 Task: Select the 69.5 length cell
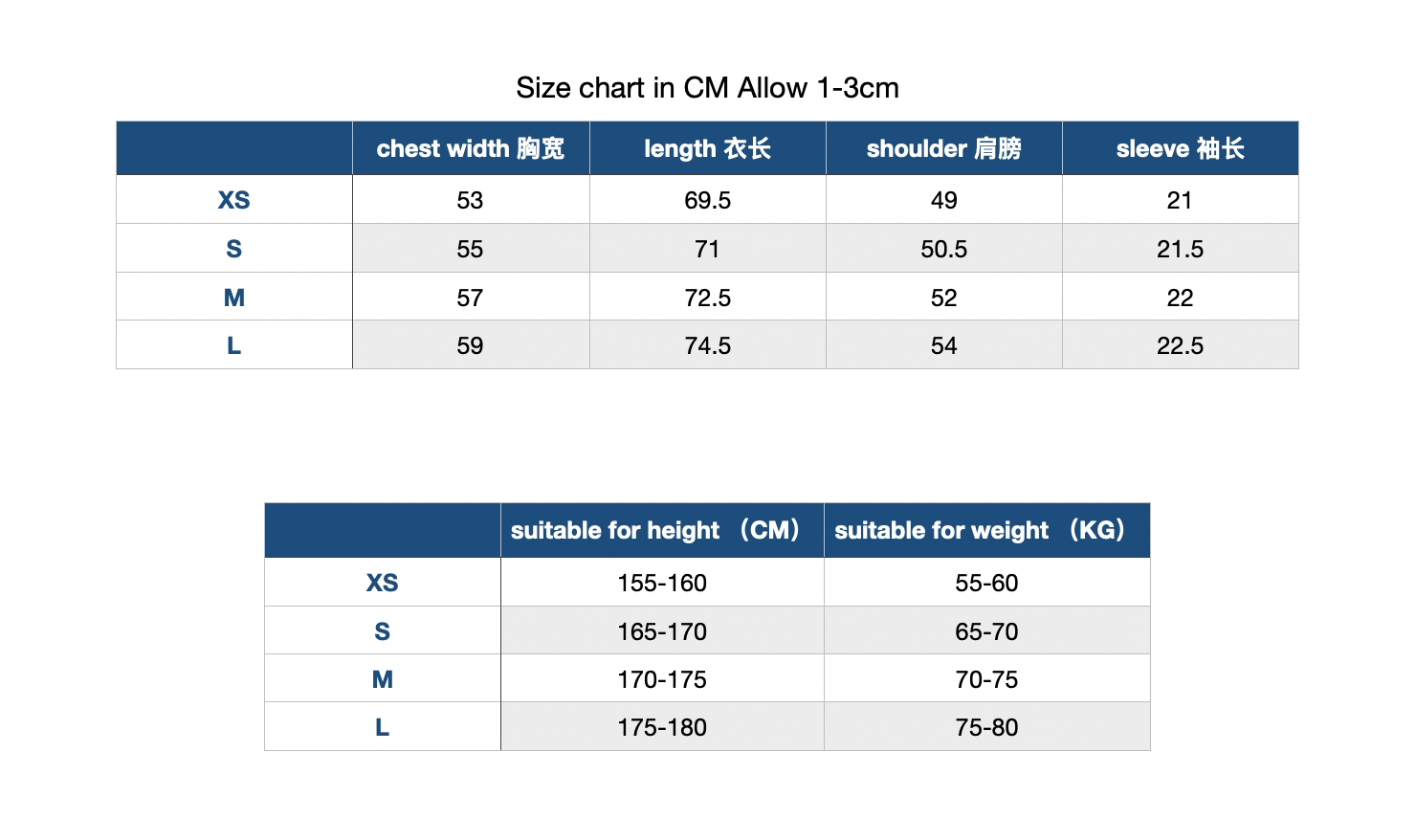[x=707, y=200]
